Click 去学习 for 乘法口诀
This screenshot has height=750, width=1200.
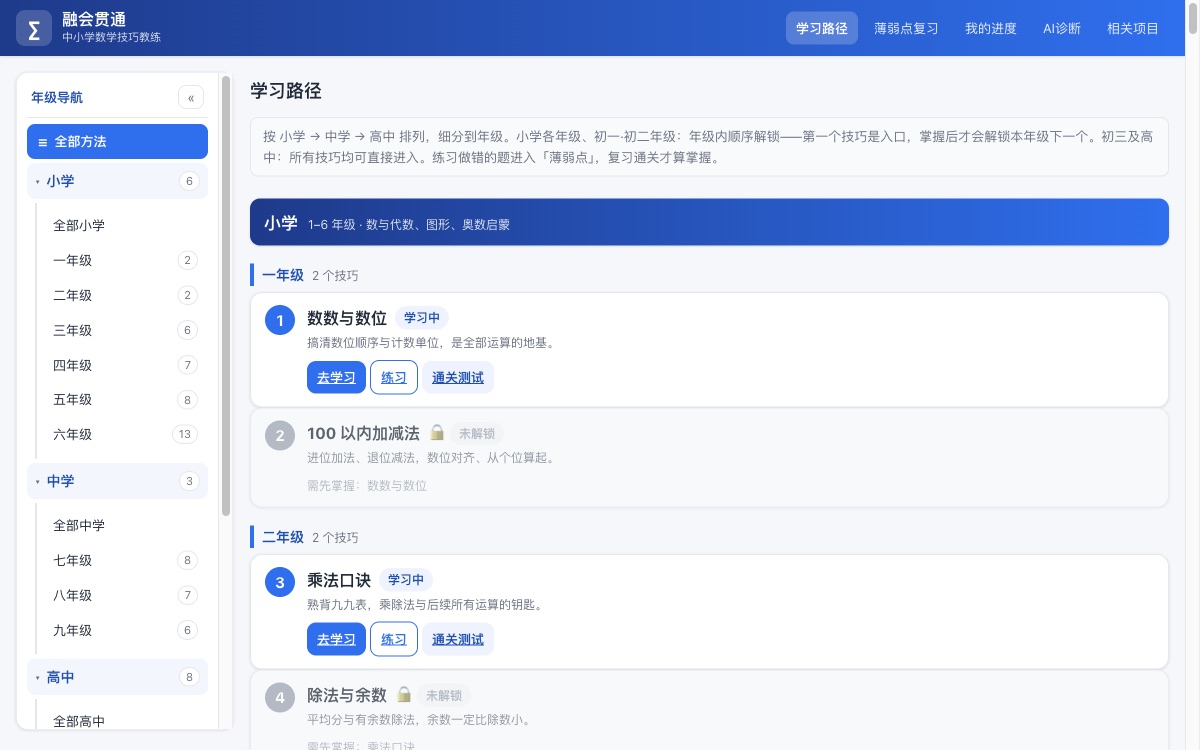(x=336, y=639)
